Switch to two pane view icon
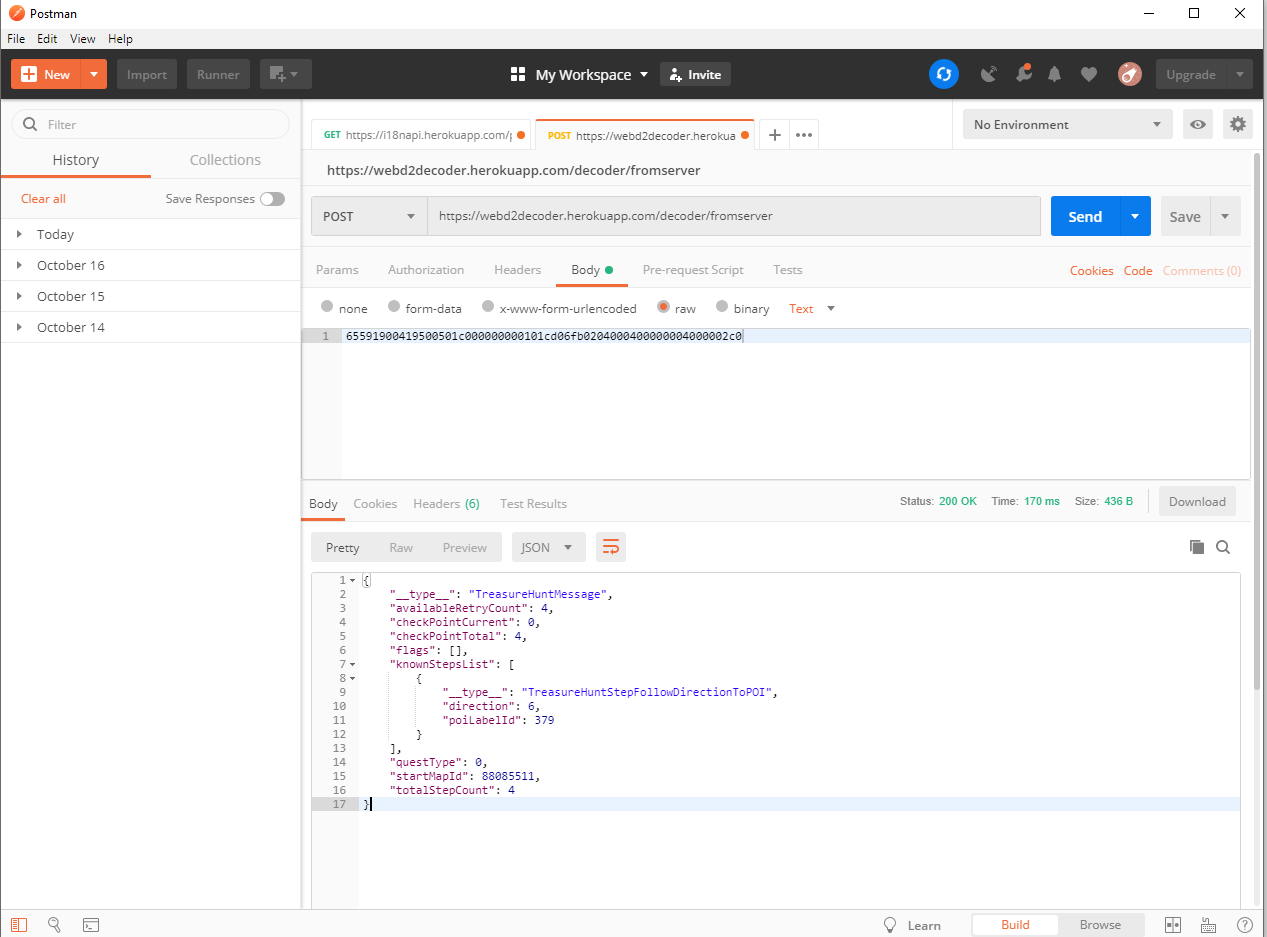 click(1174, 925)
